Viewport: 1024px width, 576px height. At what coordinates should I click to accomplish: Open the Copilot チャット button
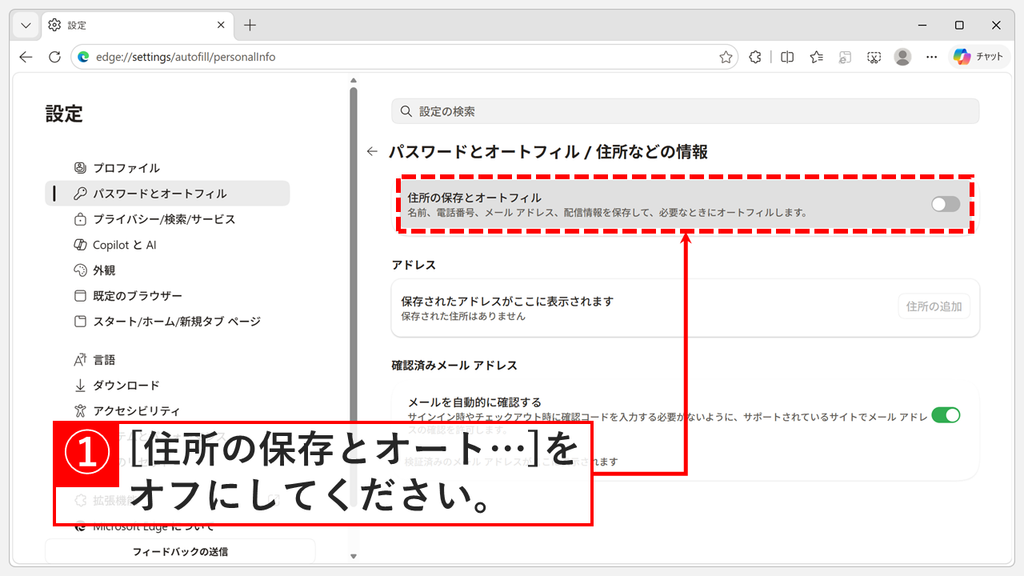[978, 57]
